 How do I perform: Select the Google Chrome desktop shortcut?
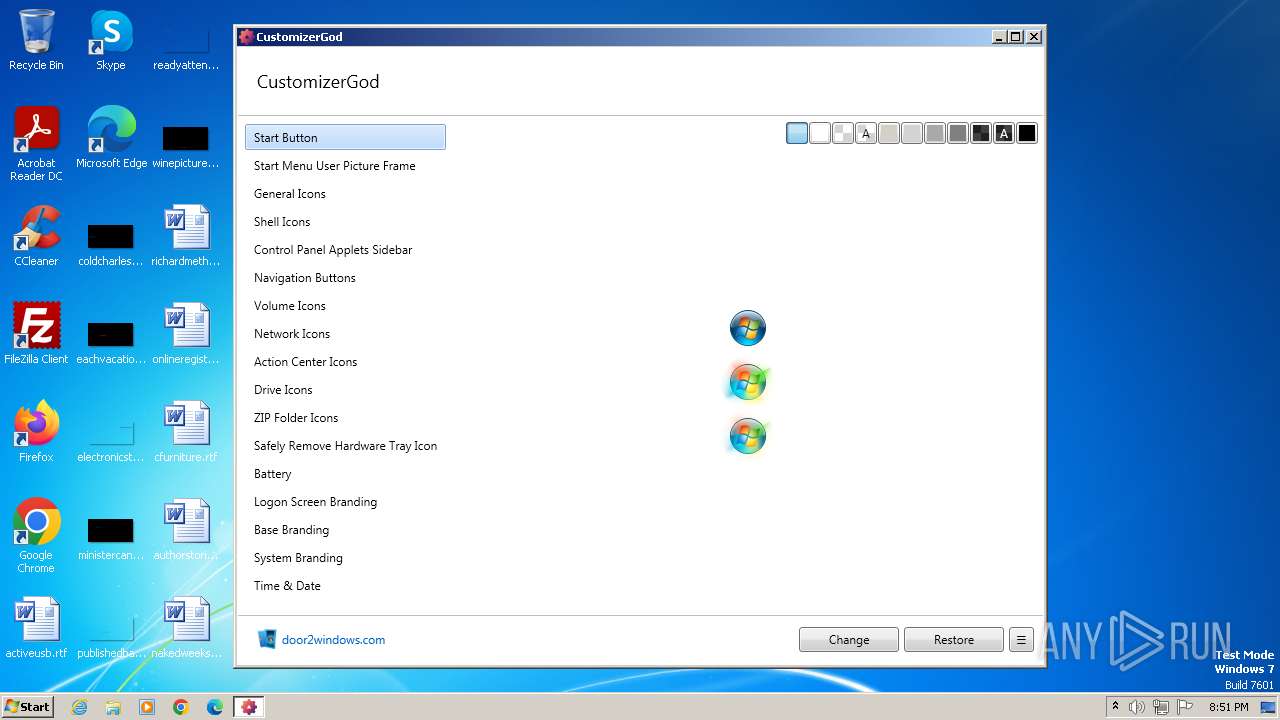pos(36,536)
